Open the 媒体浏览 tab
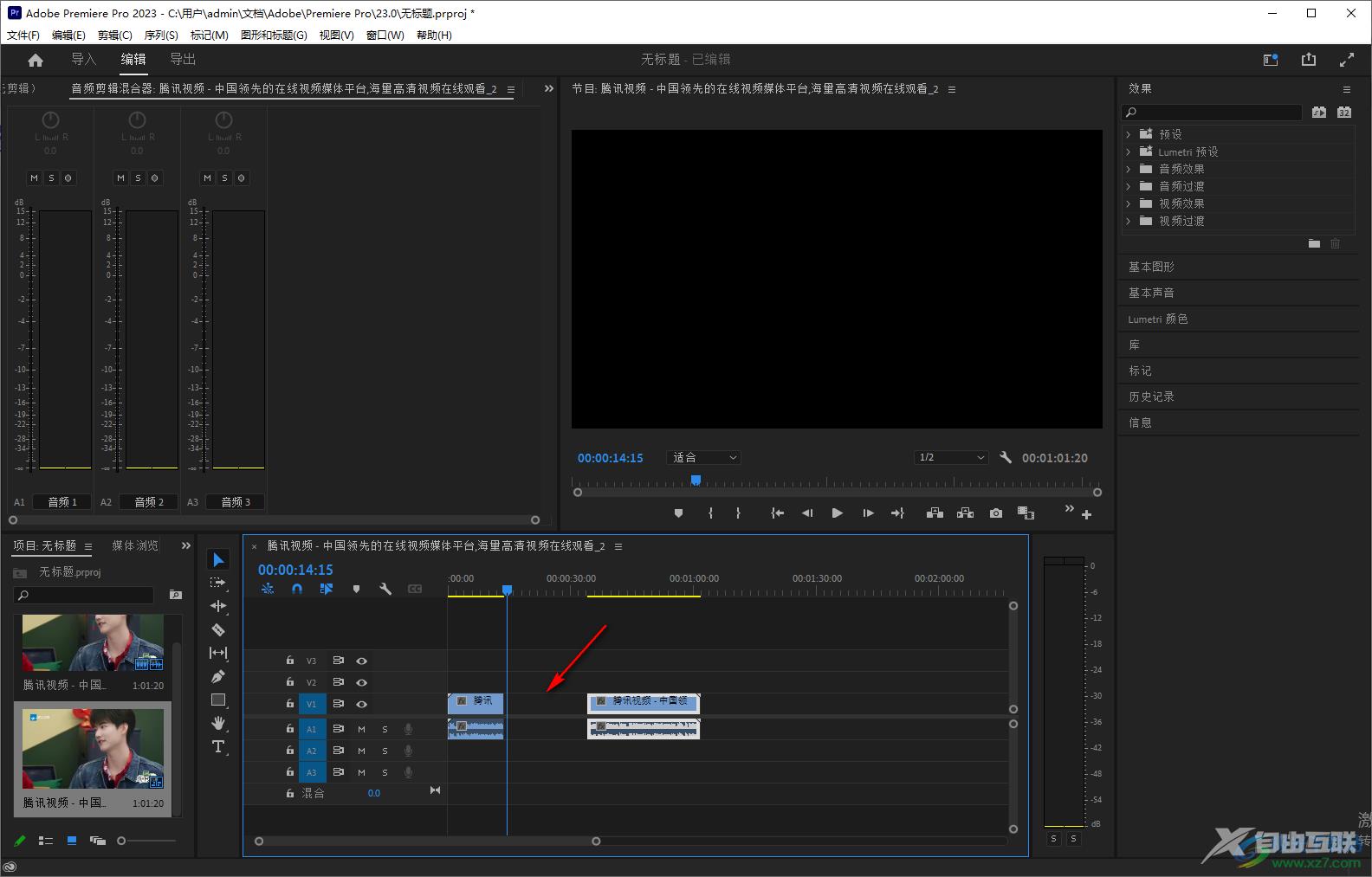This screenshot has width=1372, height=877. coord(135,545)
